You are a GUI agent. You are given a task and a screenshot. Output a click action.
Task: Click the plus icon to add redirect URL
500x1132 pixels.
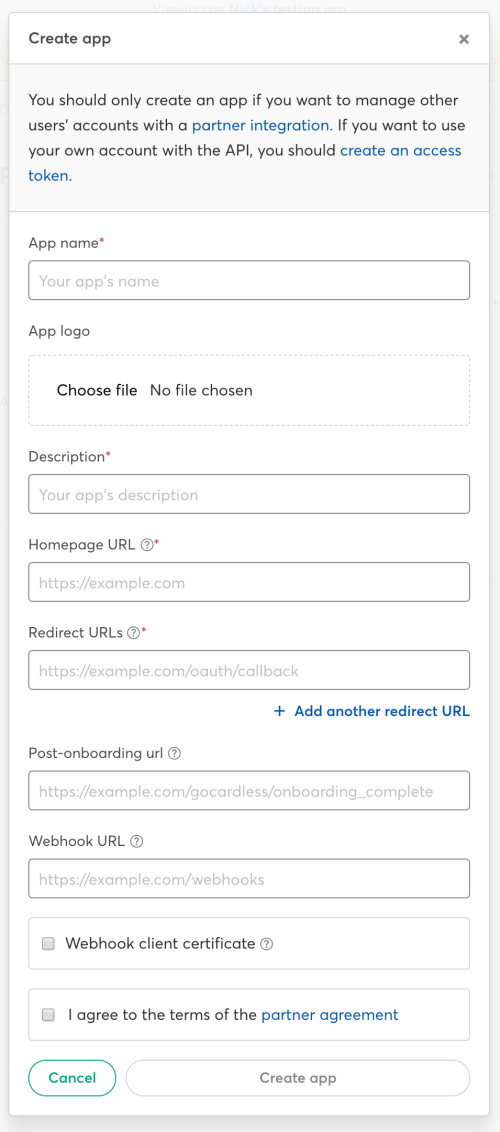pos(280,711)
